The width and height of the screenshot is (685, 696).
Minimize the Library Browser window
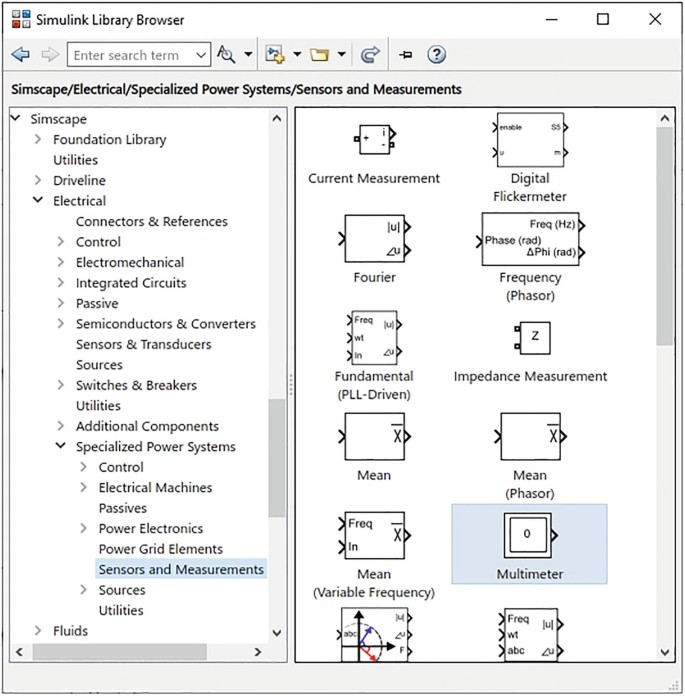pyautogui.click(x=551, y=20)
